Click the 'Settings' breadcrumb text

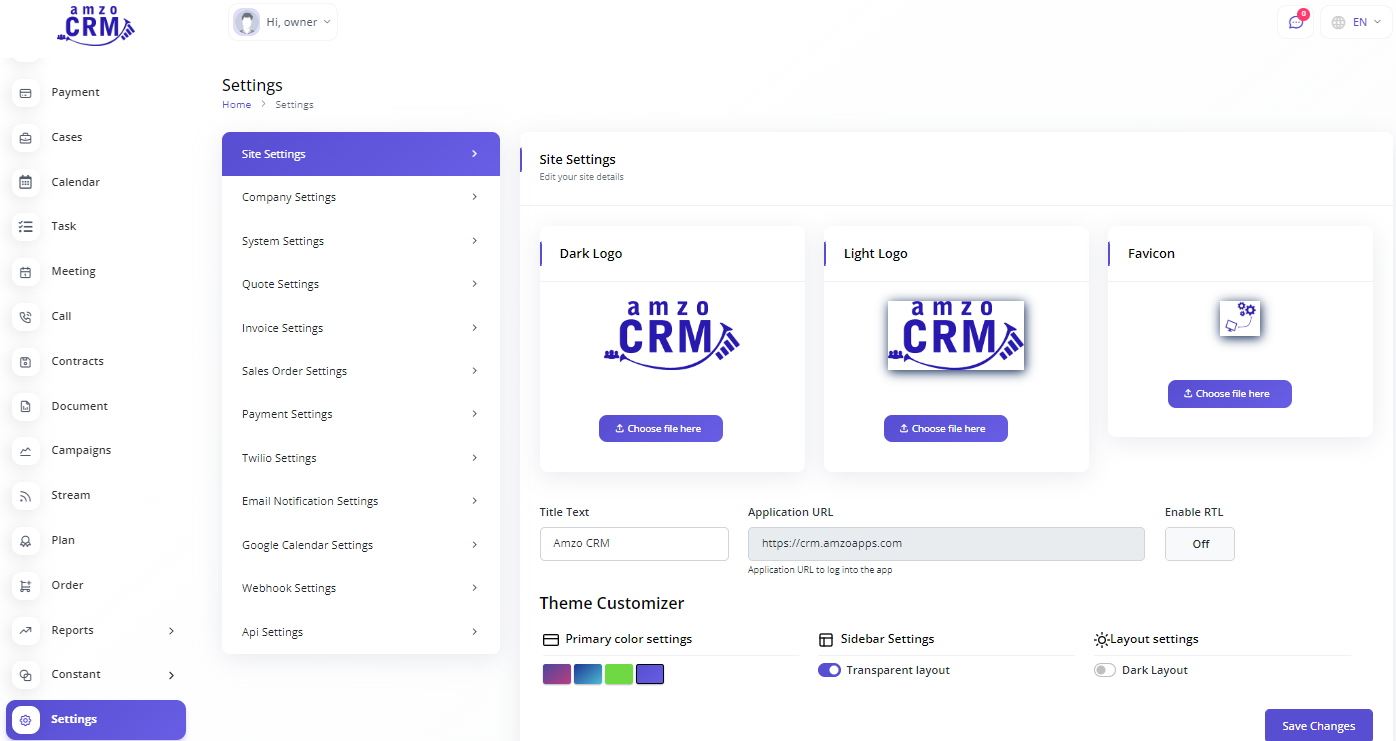pos(295,105)
